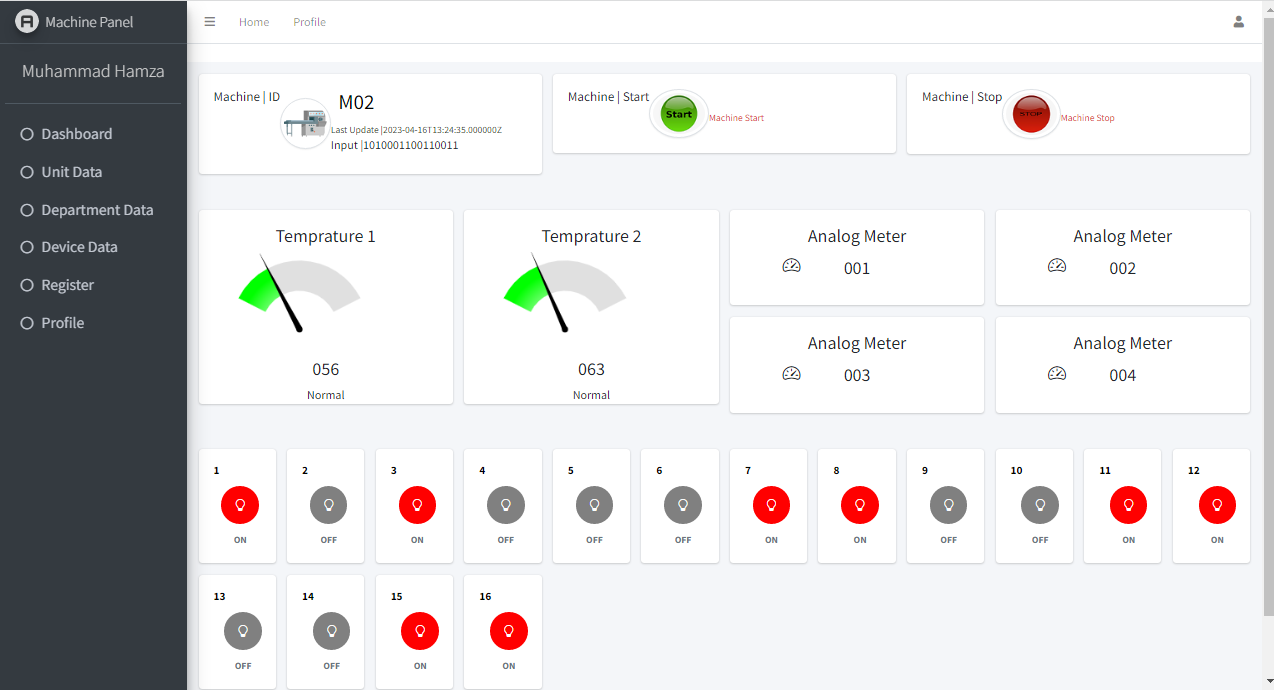Turn on lamp 5 bulb toggle
The height and width of the screenshot is (690, 1274).
coord(593,505)
